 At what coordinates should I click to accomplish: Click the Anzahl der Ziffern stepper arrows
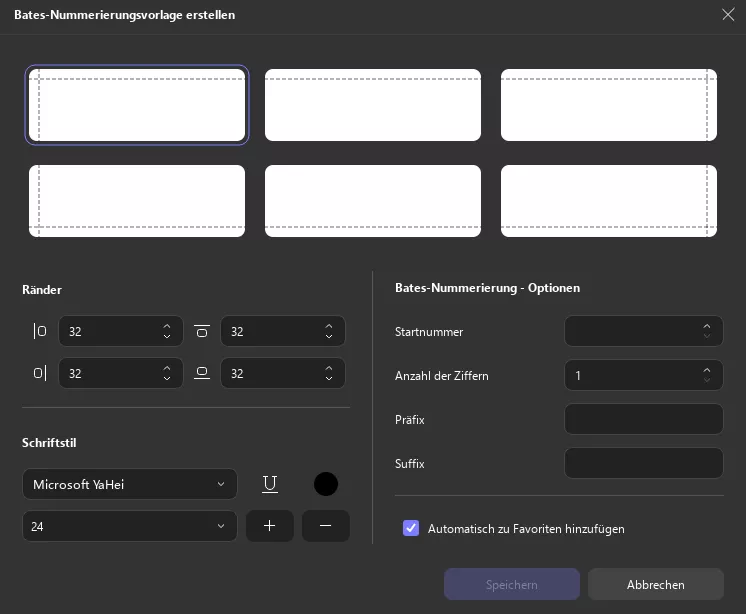click(707, 375)
